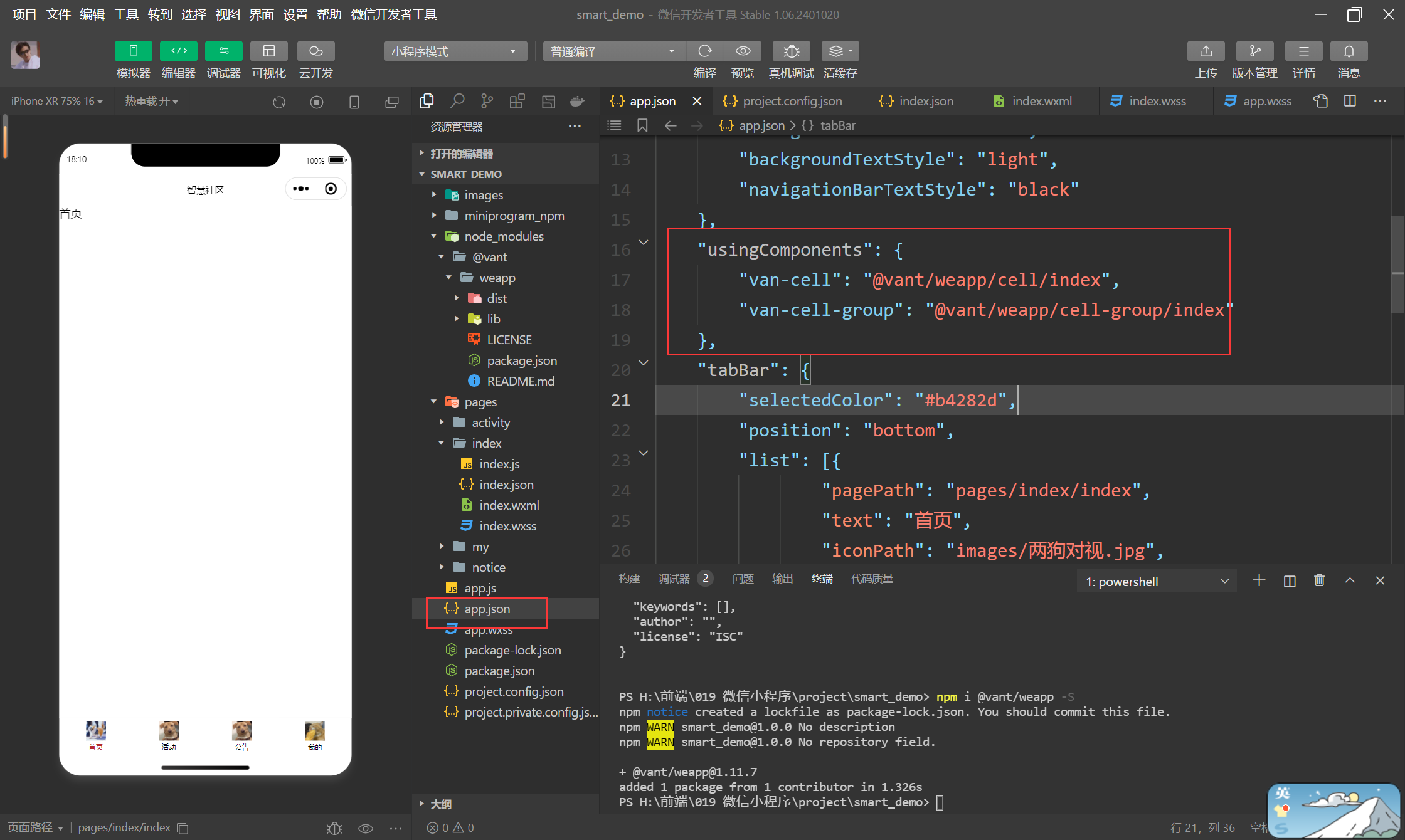Open the powershell terminal selector dropdown
Screen dimensions: 1405x840
1156,582
